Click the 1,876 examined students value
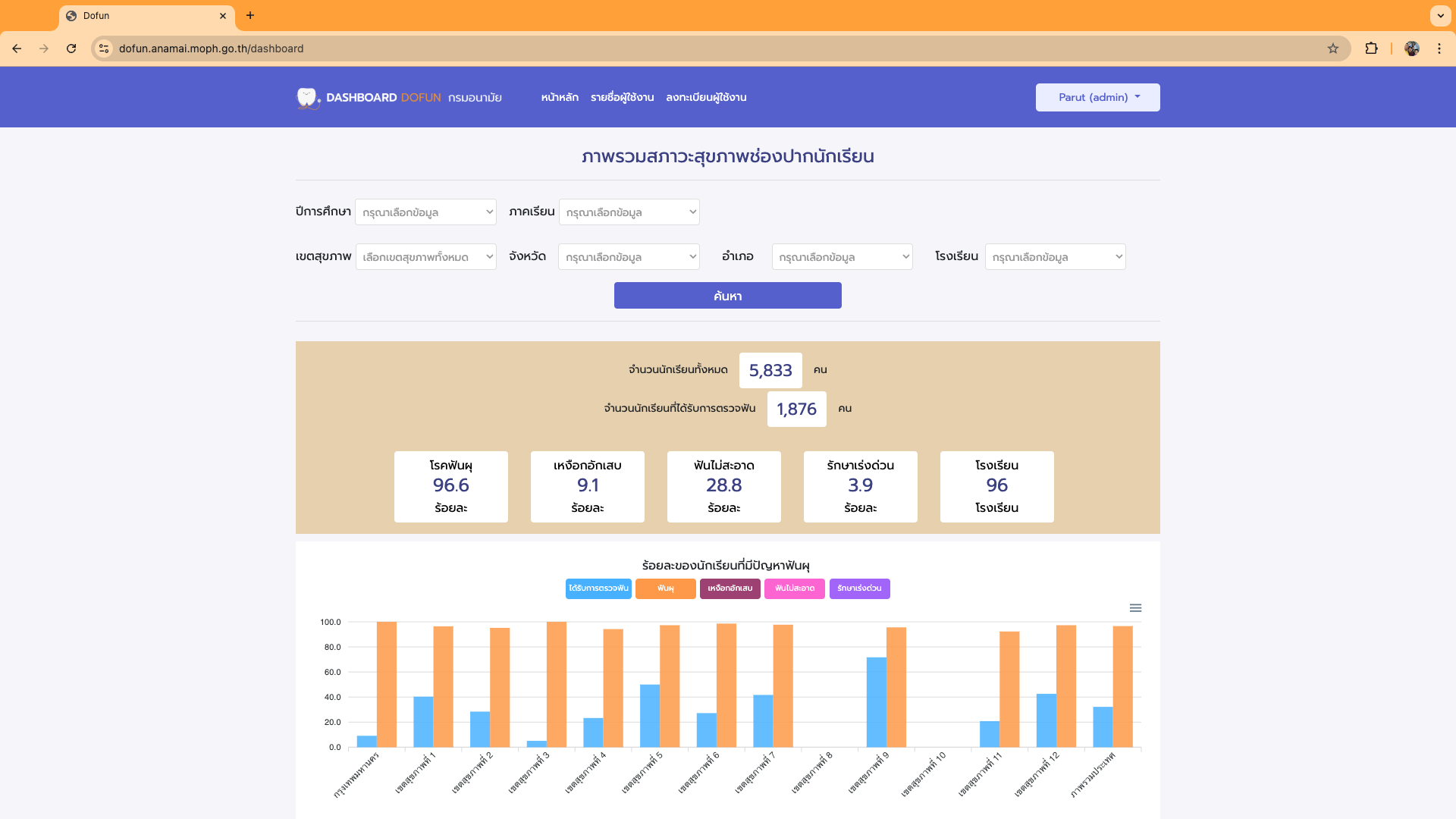Screen dimensions: 1456x819 796,409
